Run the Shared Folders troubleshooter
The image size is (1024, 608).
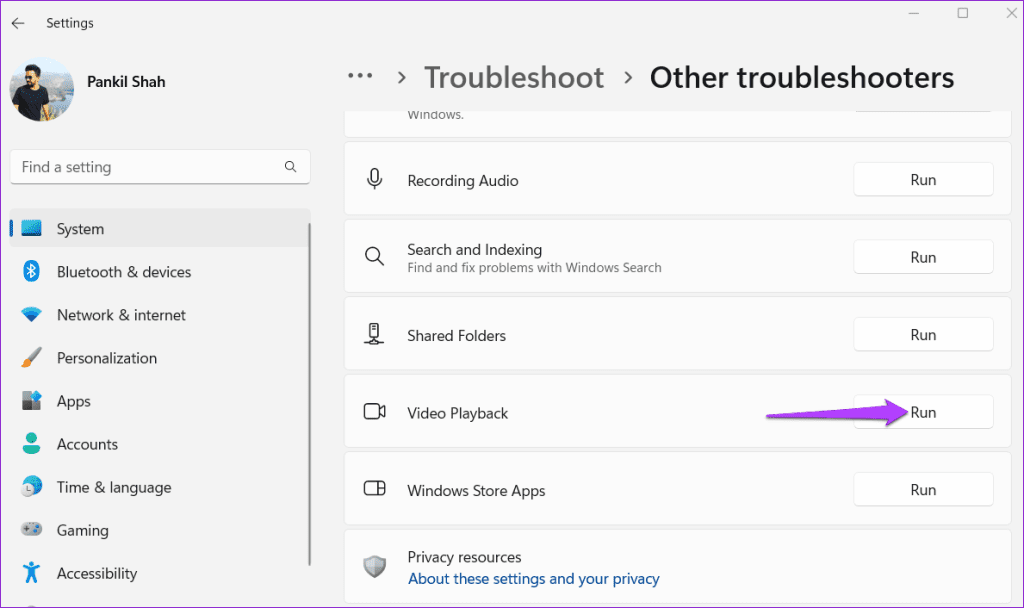[922, 335]
